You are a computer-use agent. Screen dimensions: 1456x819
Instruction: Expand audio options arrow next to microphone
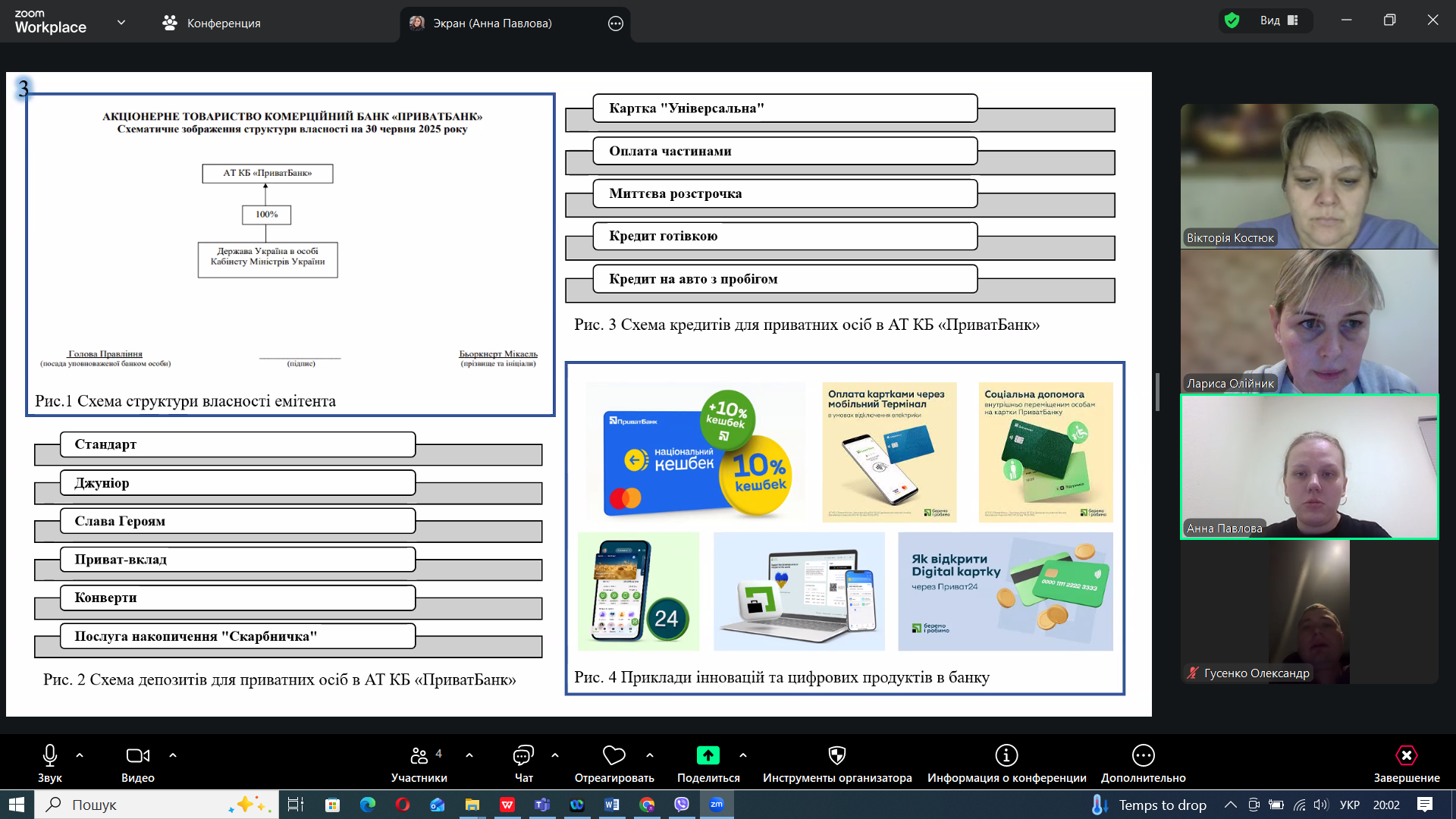tap(80, 755)
